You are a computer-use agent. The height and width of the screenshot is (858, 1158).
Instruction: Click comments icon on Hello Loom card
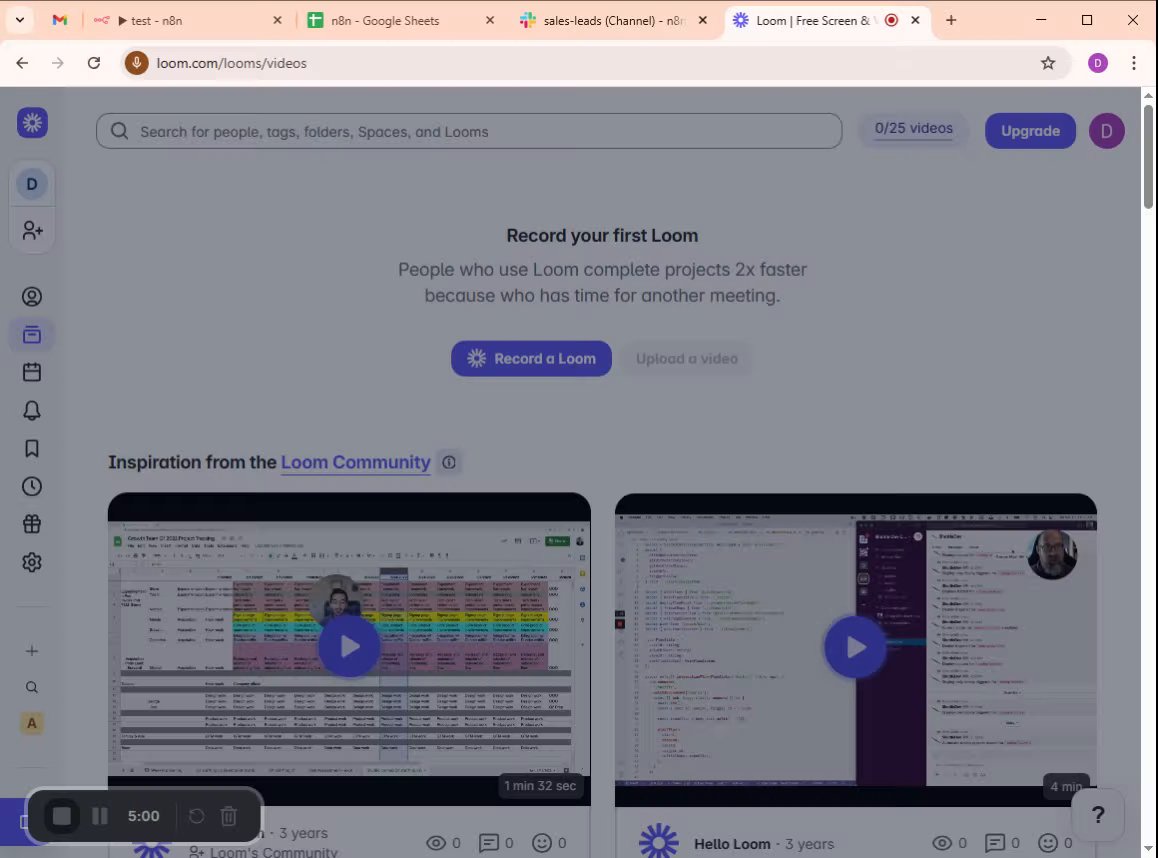pos(995,843)
